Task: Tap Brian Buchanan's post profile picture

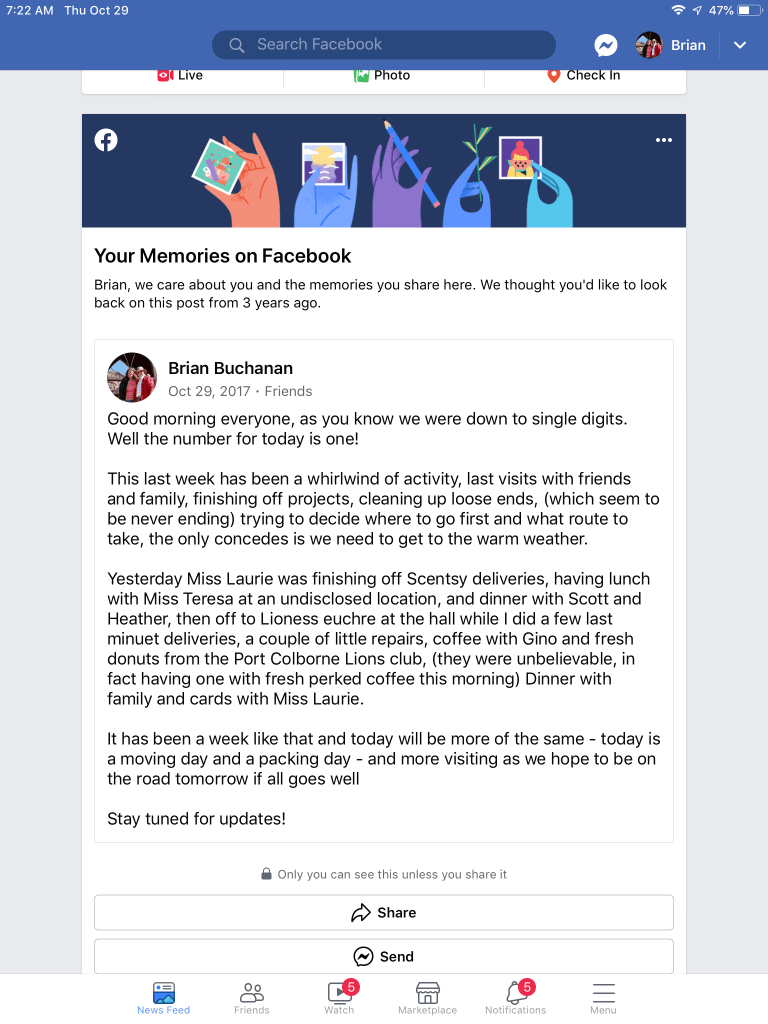Action: pos(132,377)
